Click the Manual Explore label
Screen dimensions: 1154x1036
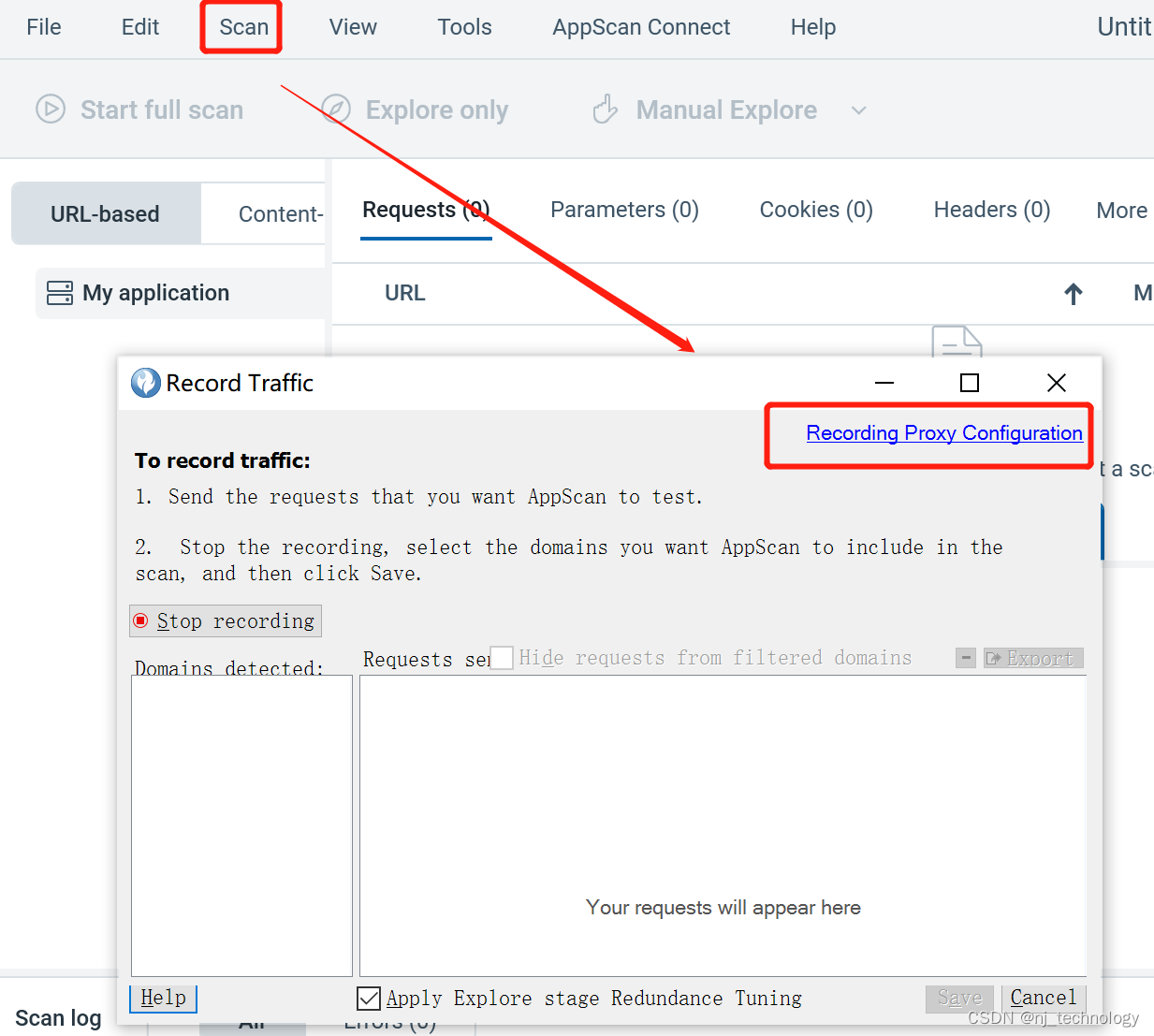(x=726, y=109)
